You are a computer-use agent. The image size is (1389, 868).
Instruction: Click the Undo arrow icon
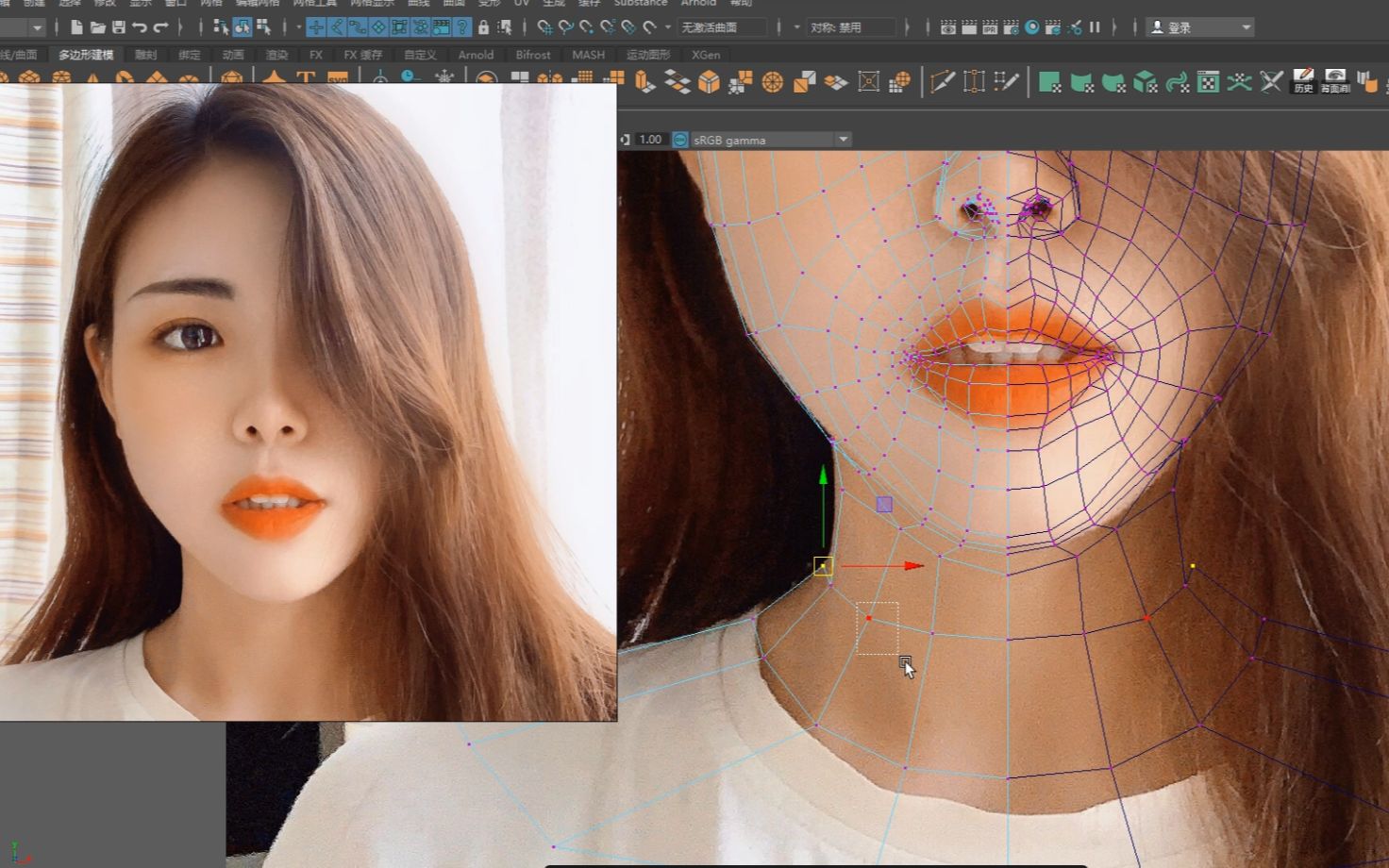tap(140, 26)
